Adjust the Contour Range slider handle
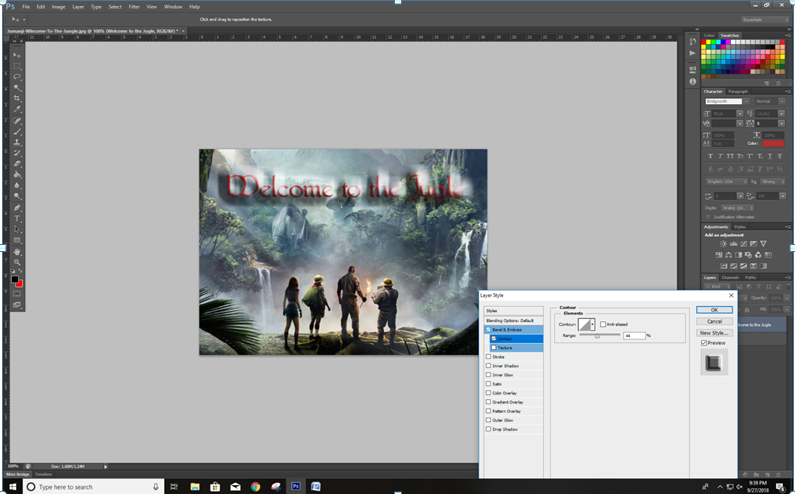 point(597,336)
